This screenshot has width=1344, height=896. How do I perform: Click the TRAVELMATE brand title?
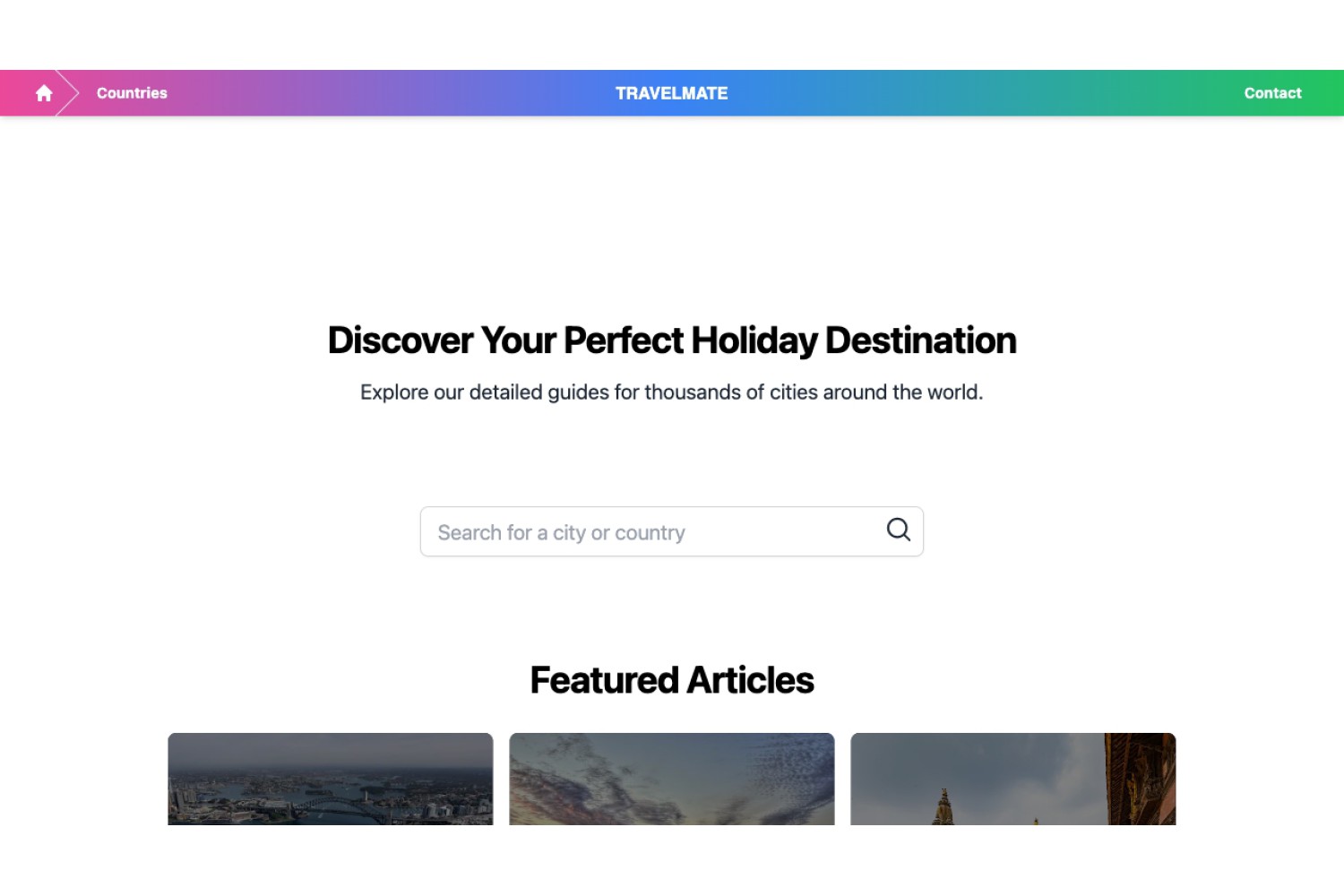672,93
